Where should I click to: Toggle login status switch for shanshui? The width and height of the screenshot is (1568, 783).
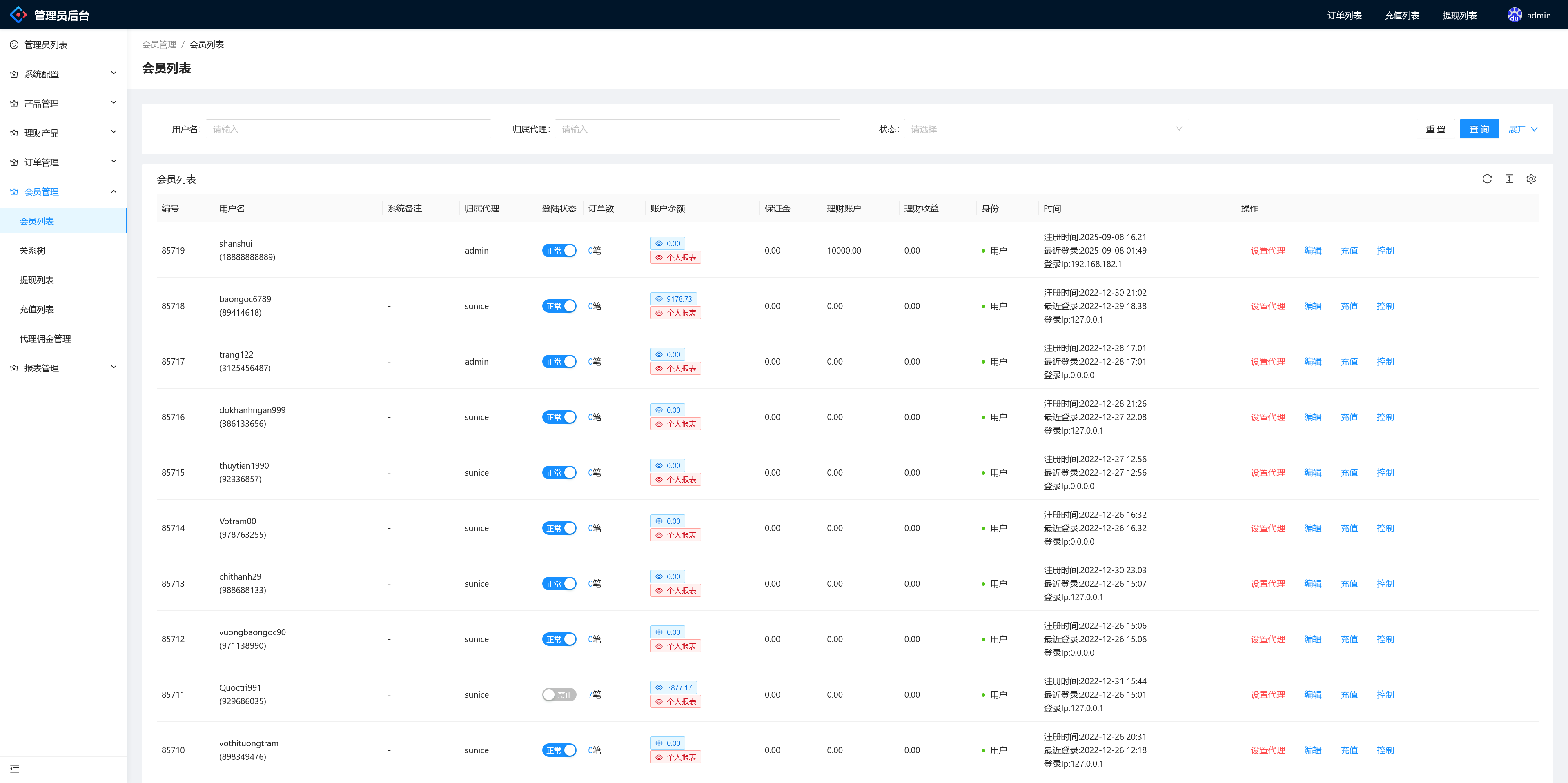(x=559, y=251)
